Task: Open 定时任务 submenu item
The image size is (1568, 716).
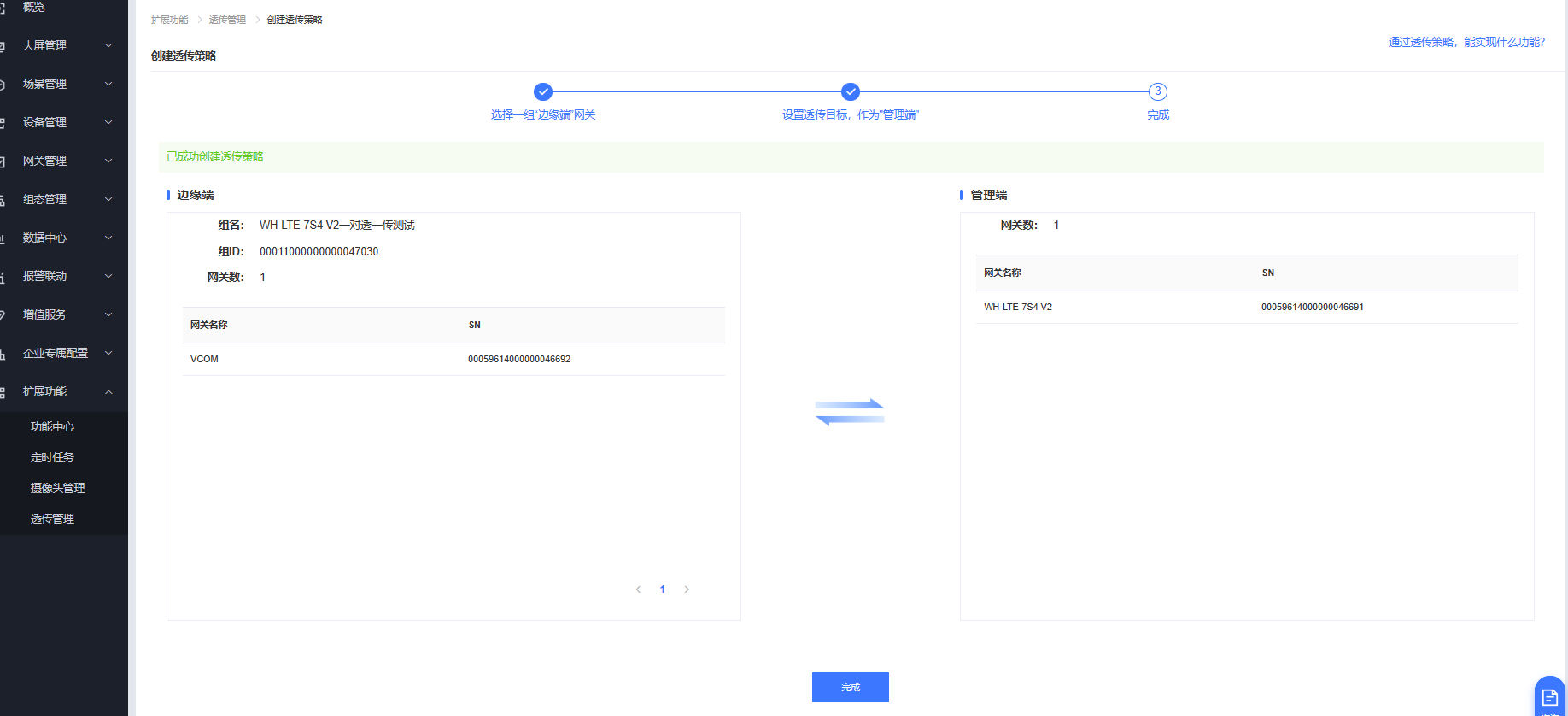Action: [52, 457]
